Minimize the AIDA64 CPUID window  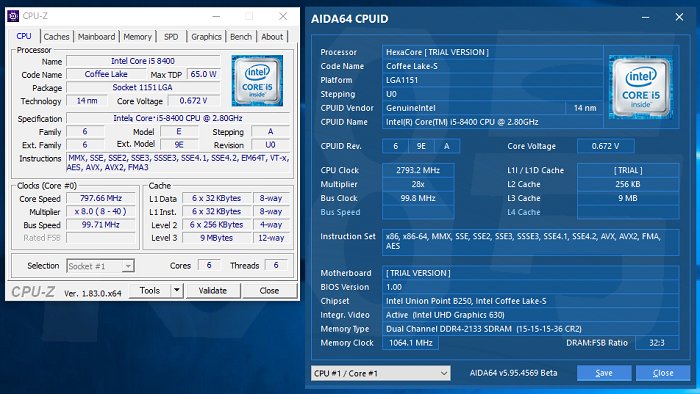point(646,17)
